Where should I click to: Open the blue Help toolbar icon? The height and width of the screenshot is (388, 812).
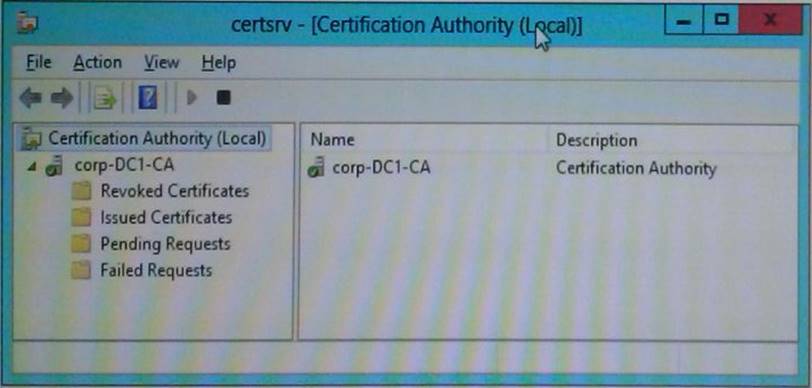click(148, 97)
